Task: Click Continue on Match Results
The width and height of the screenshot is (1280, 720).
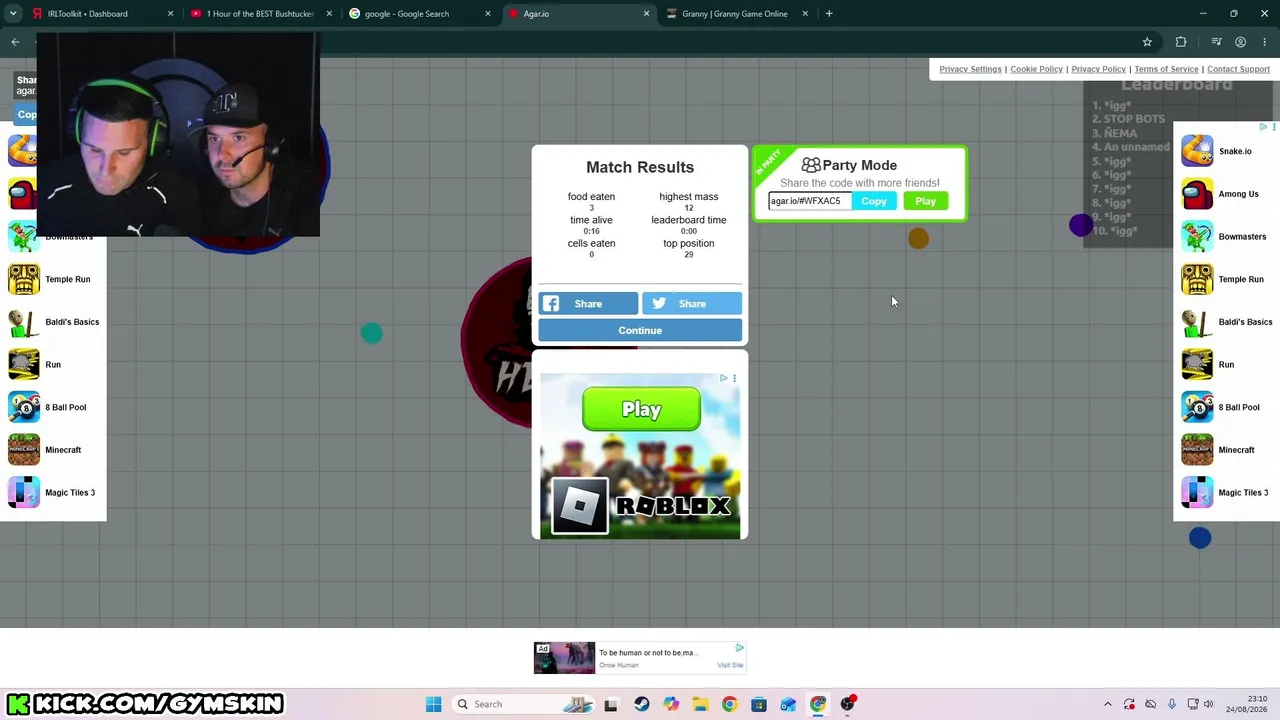Action: click(x=640, y=330)
